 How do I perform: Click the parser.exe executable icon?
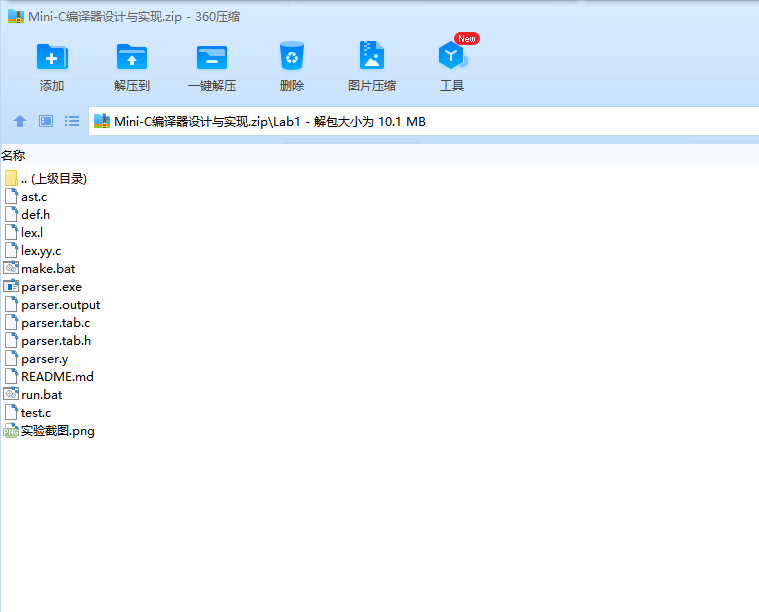(11, 286)
